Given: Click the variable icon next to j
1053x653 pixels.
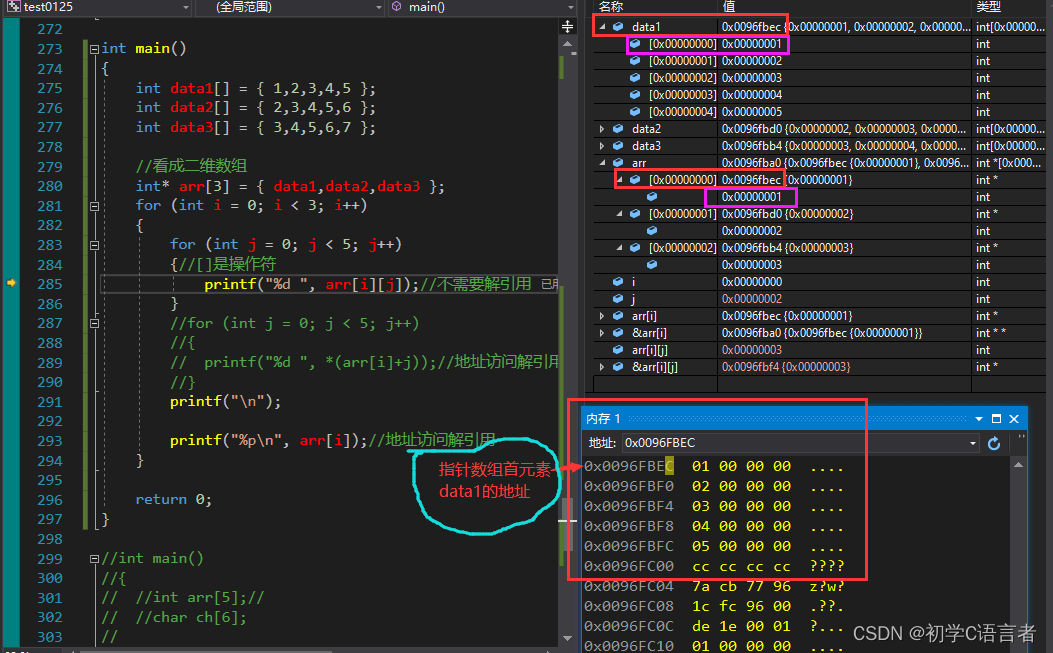Looking at the screenshot, I should [618, 299].
